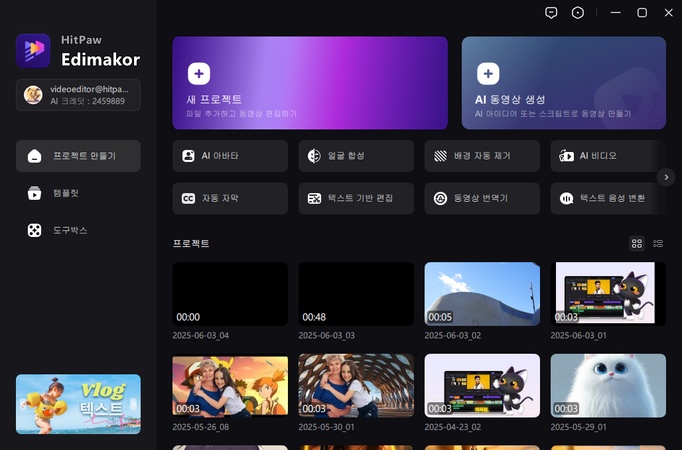Click the home icon beside 프로젝트 만들기
The image size is (682, 450).
34,156
